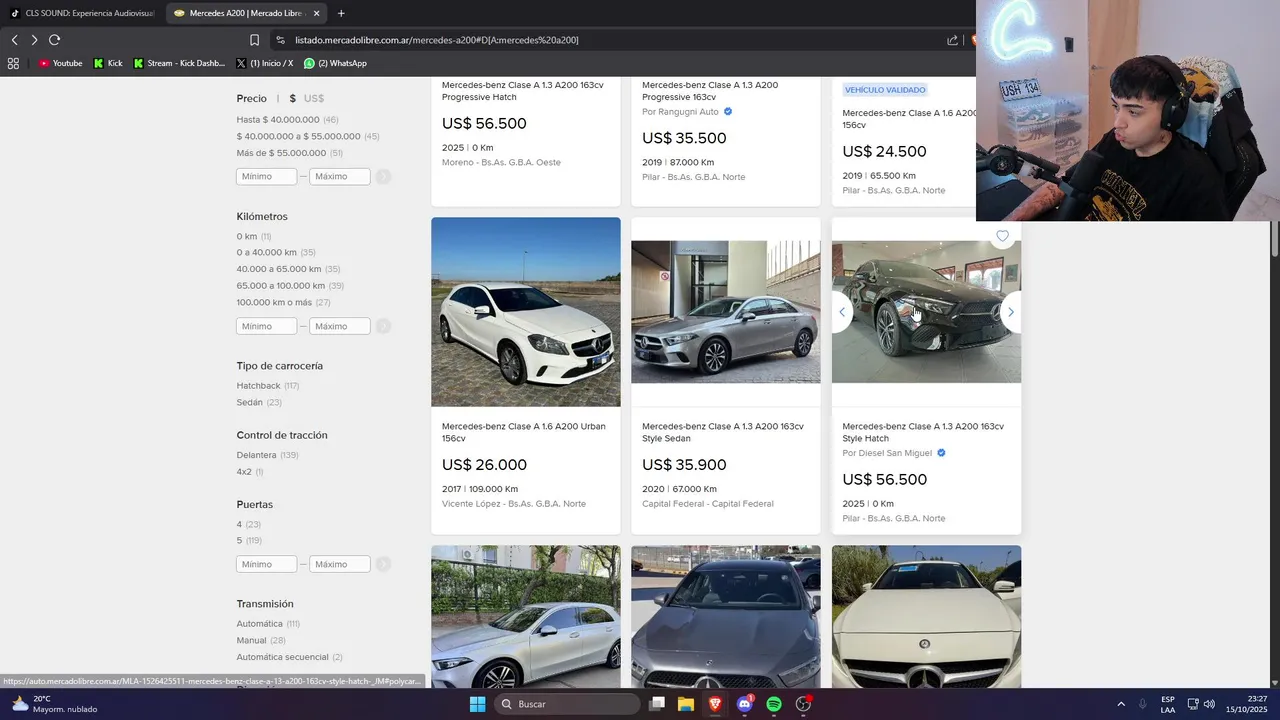Screen dimensions: 1280x720
Task: Open A200 163cv Style Sedan listing title
Action: (723, 432)
